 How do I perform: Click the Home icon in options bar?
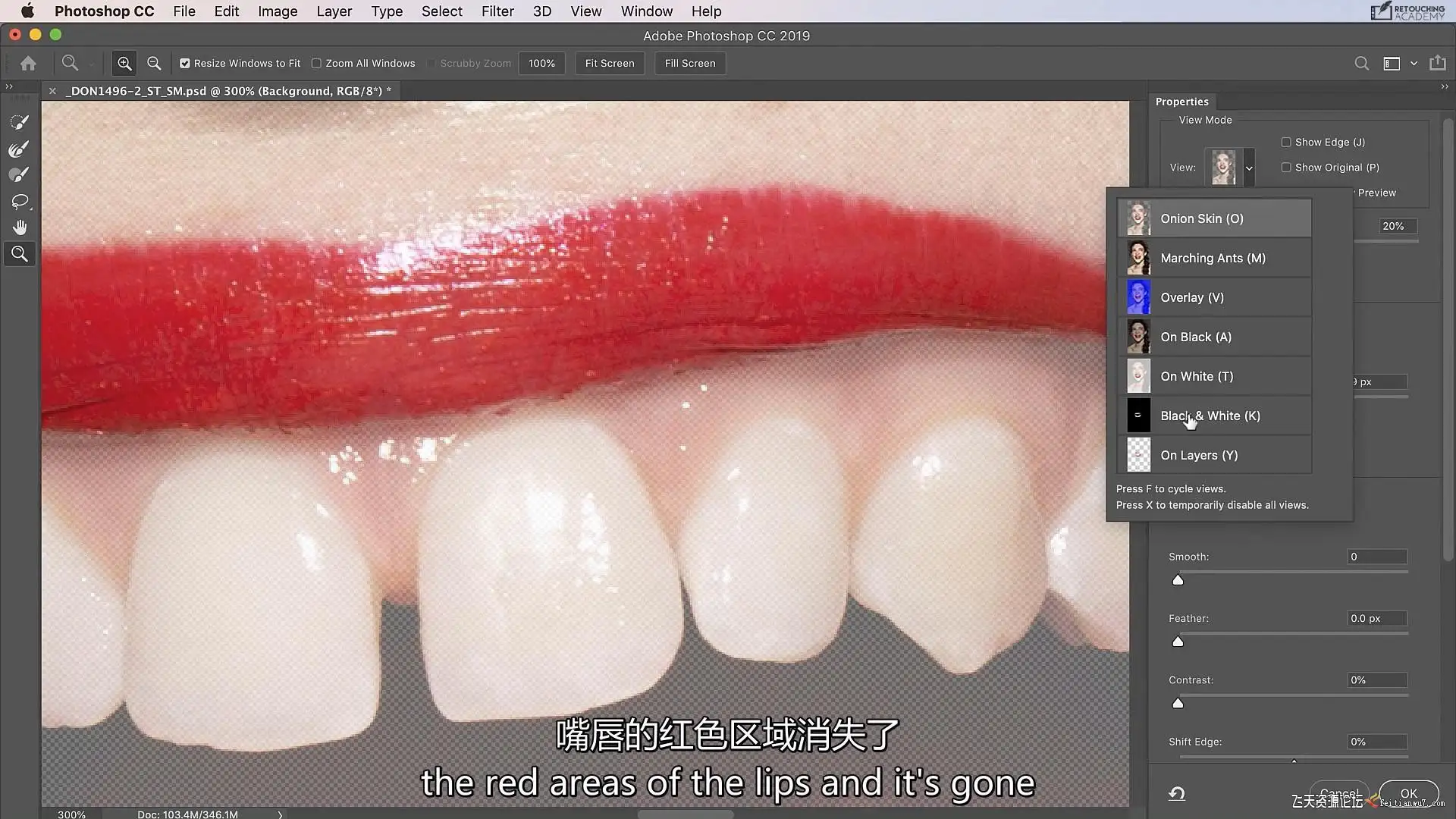pyautogui.click(x=28, y=64)
